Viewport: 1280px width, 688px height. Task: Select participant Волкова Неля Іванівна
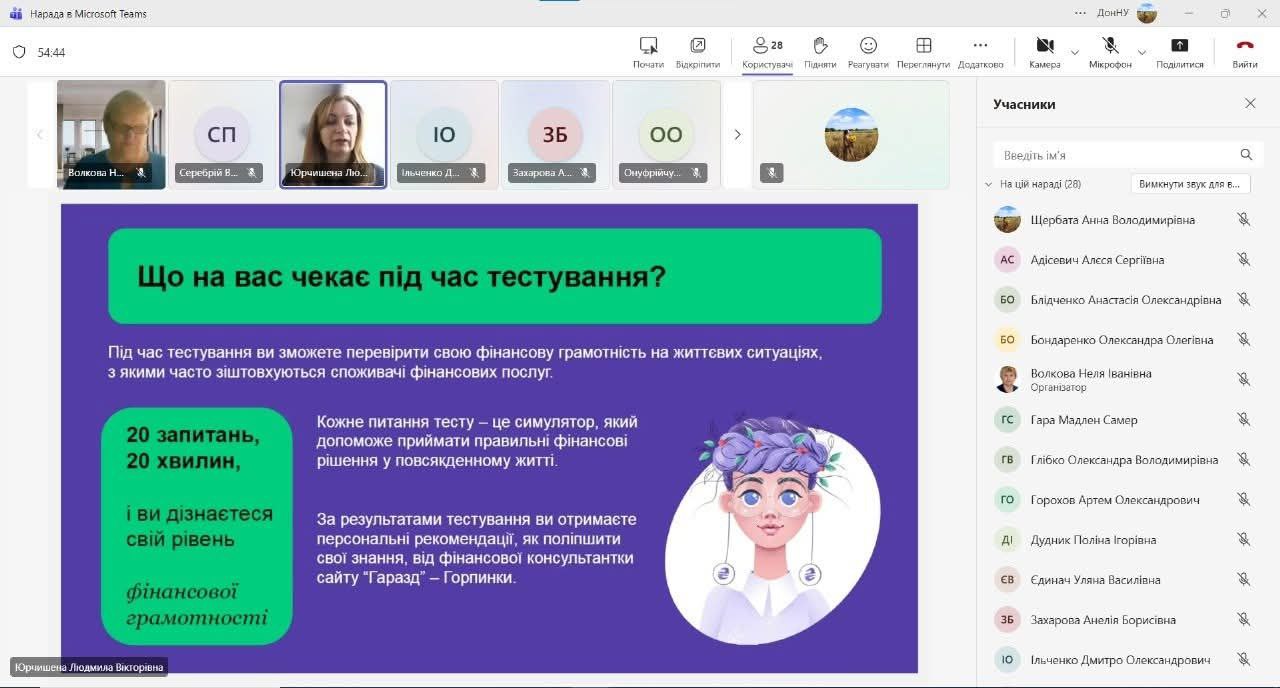[1091, 379]
